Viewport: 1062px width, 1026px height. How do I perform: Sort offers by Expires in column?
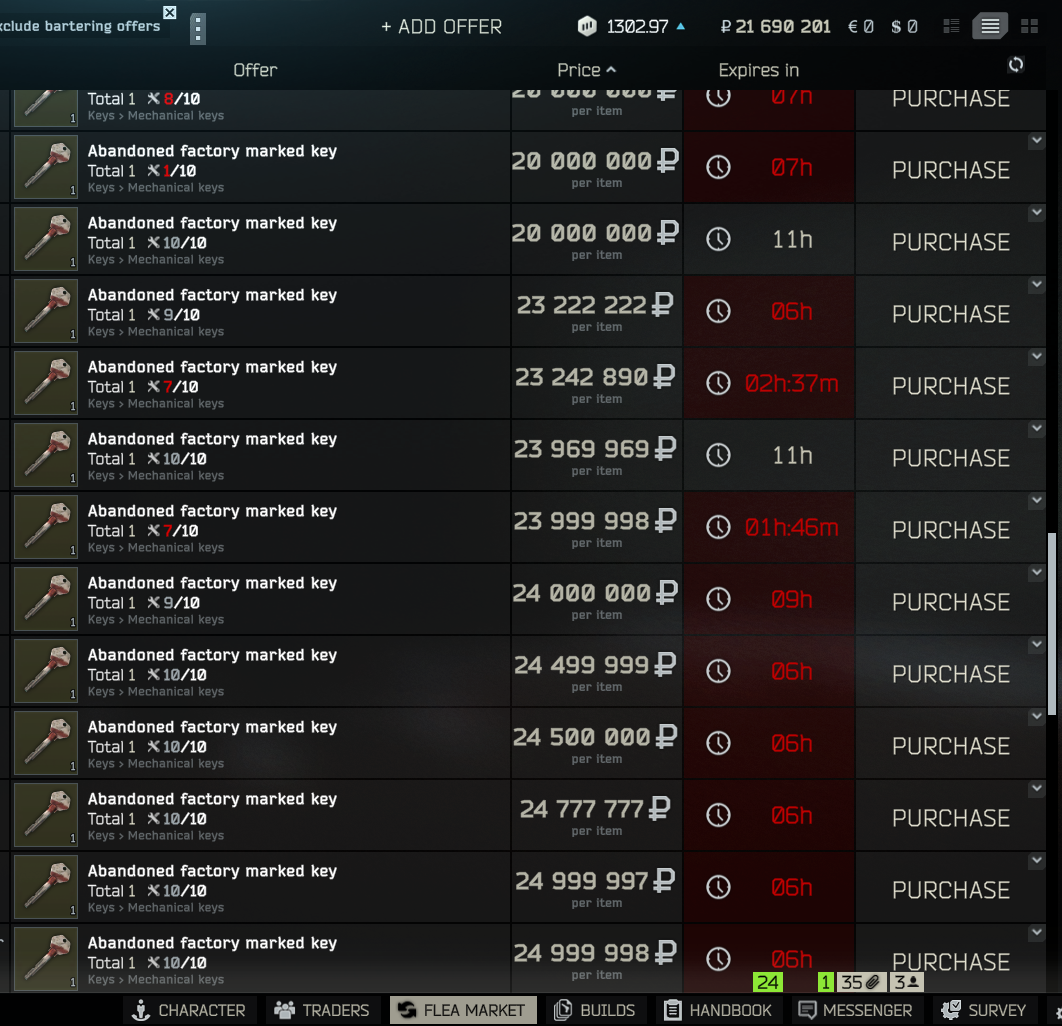pyautogui.click(x=759, y=70)
